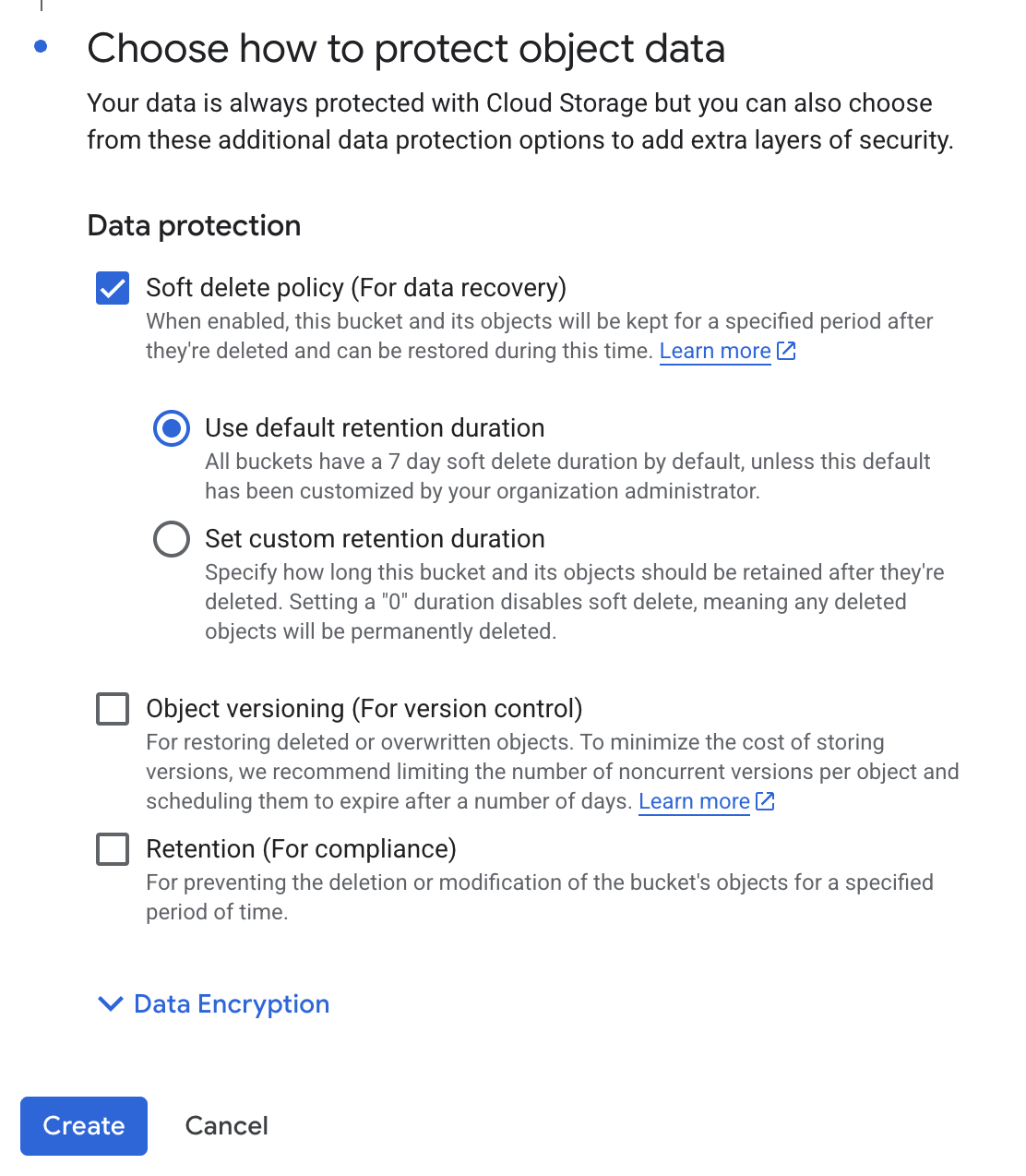Click the Retention (For compliance) label
This screenshot has height=1176, width=1026.
pos(301,849)
